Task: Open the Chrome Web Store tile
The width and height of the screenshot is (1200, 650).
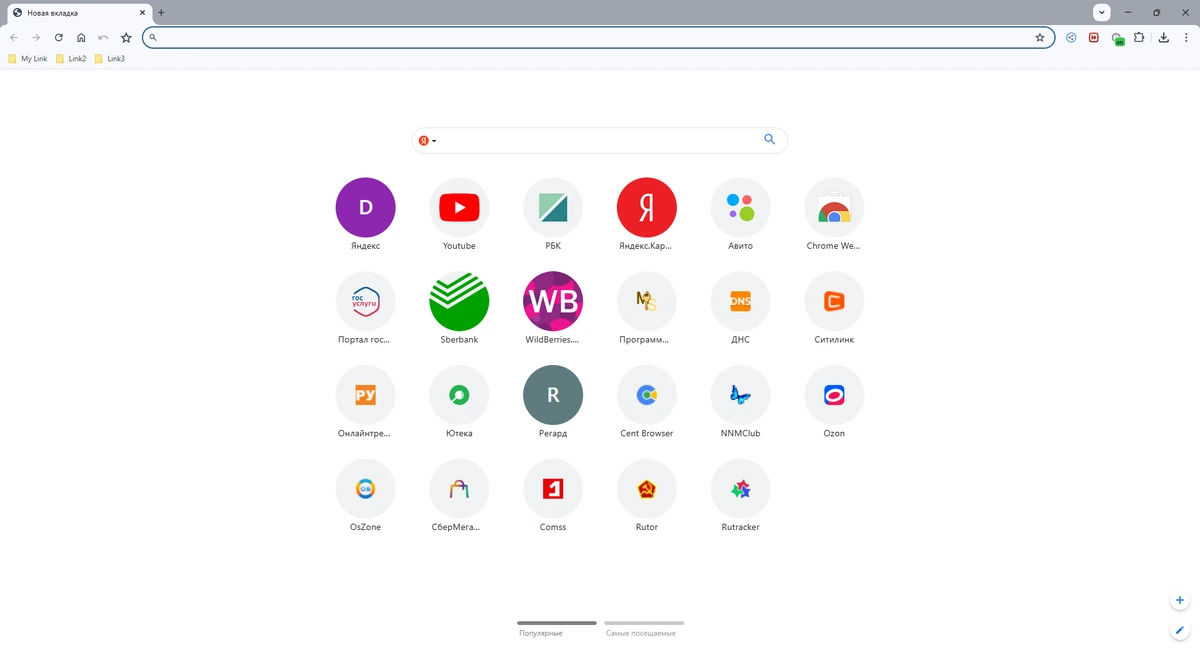Action: click(834, 208)
